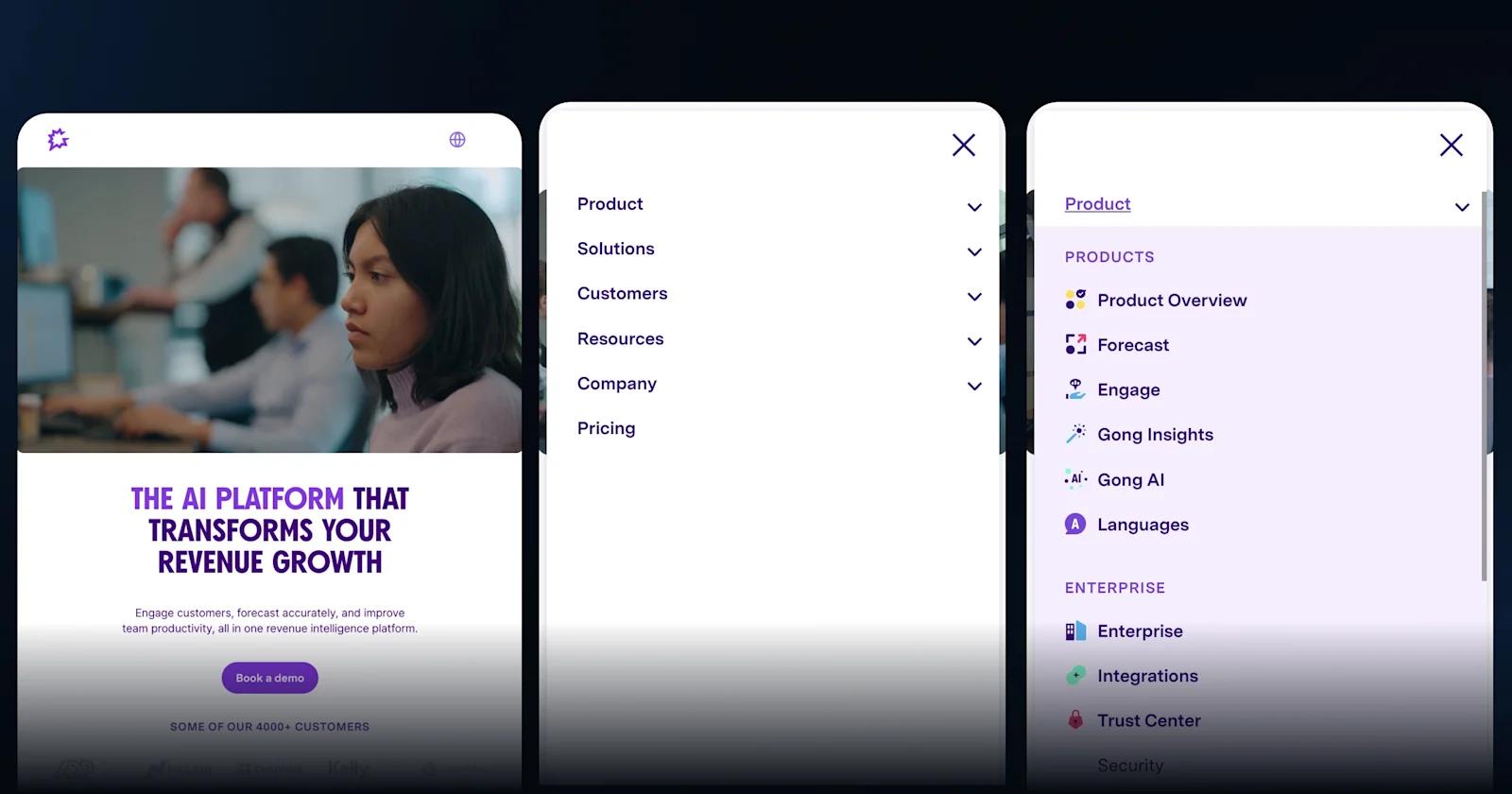
Task: Click the Gong AI icon
Action: coord(1075,479)
